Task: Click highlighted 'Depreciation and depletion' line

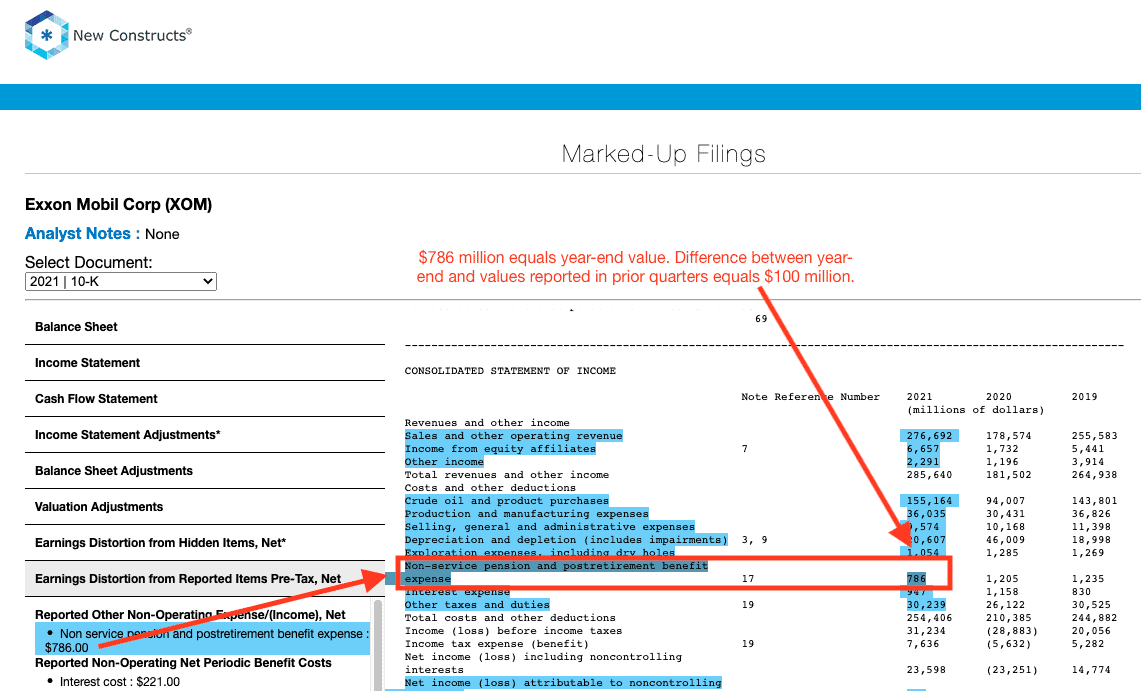Action: coord(566,540)
